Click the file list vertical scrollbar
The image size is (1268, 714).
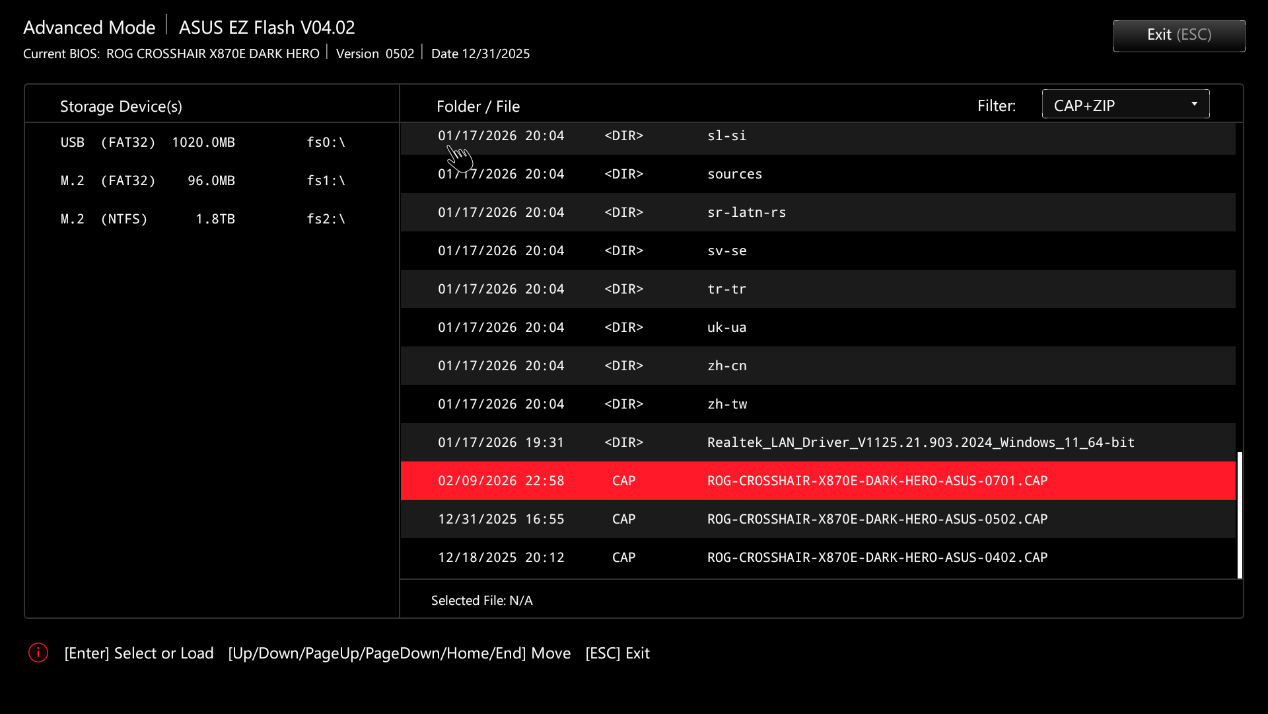(x=1239, y=514)
